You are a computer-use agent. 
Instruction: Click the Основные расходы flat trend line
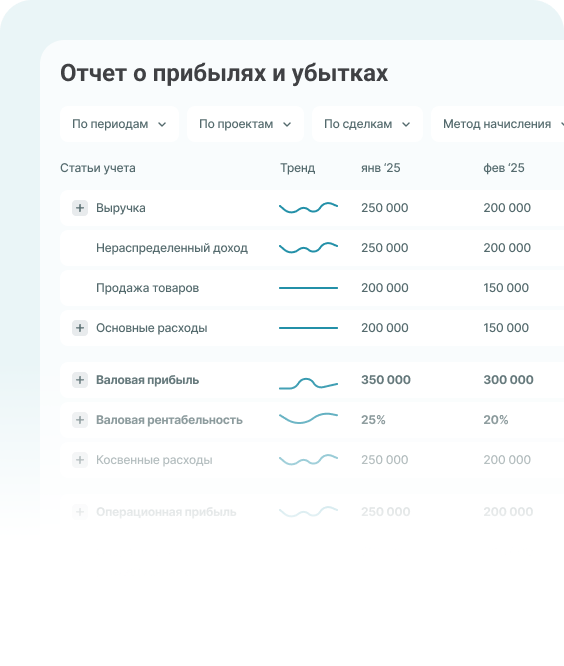click(308, 328)
